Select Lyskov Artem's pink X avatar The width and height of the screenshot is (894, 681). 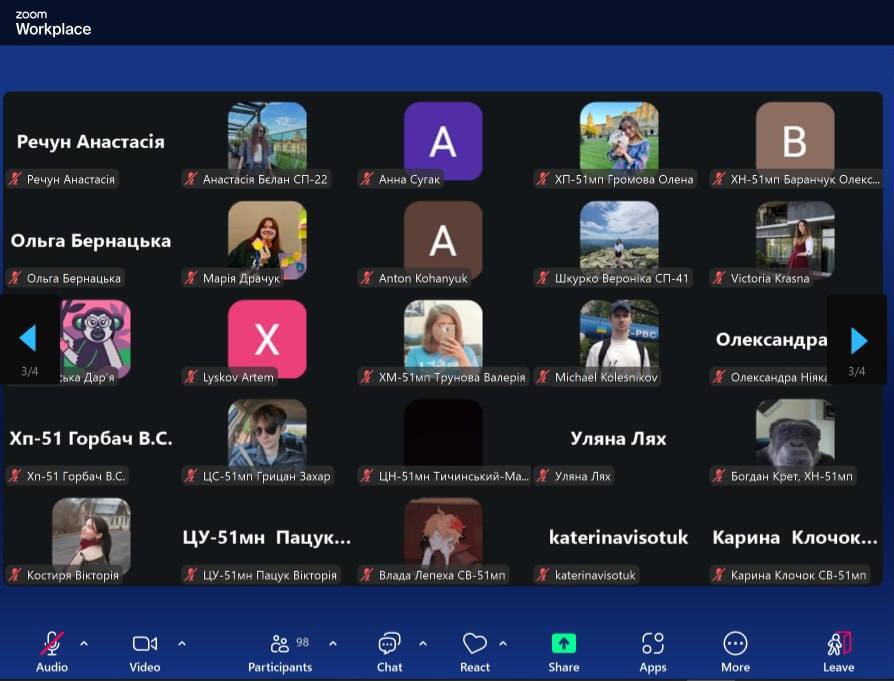(267, 339)
